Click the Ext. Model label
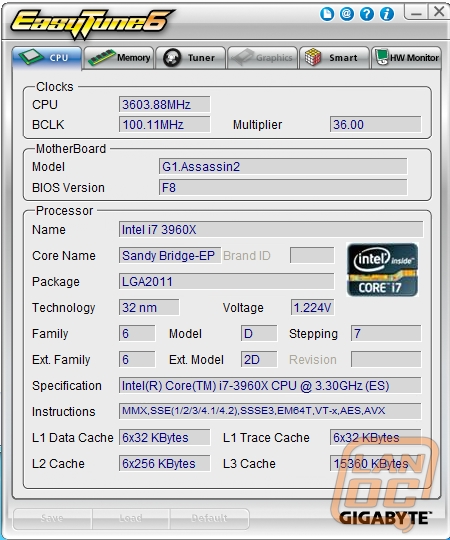This screenshot has height=540, width=450. (x=196, y=360)
